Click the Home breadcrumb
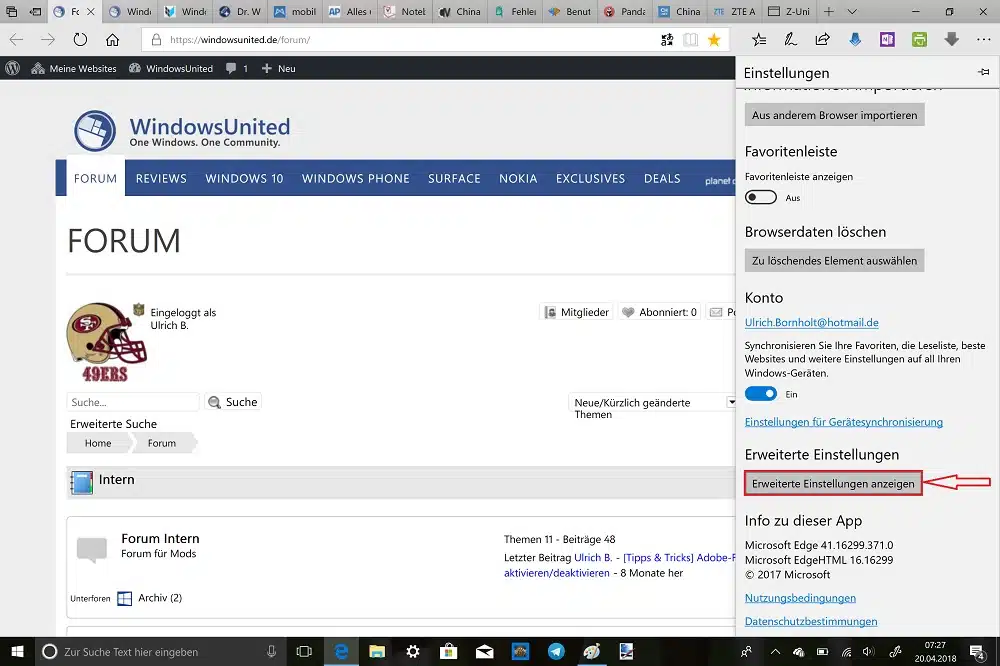This screenshot has width=1000, height=666. 98,443
